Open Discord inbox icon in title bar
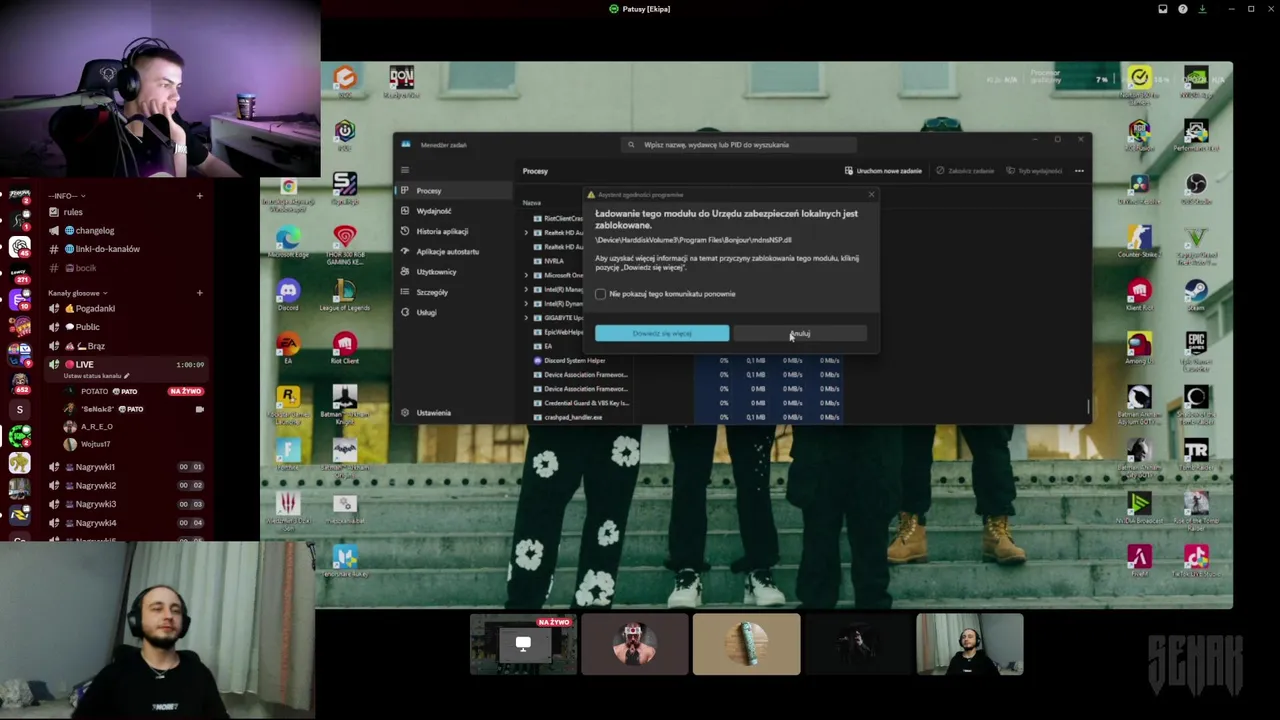The height and width of the screenshot is (720, 1280). point(1163,9)
